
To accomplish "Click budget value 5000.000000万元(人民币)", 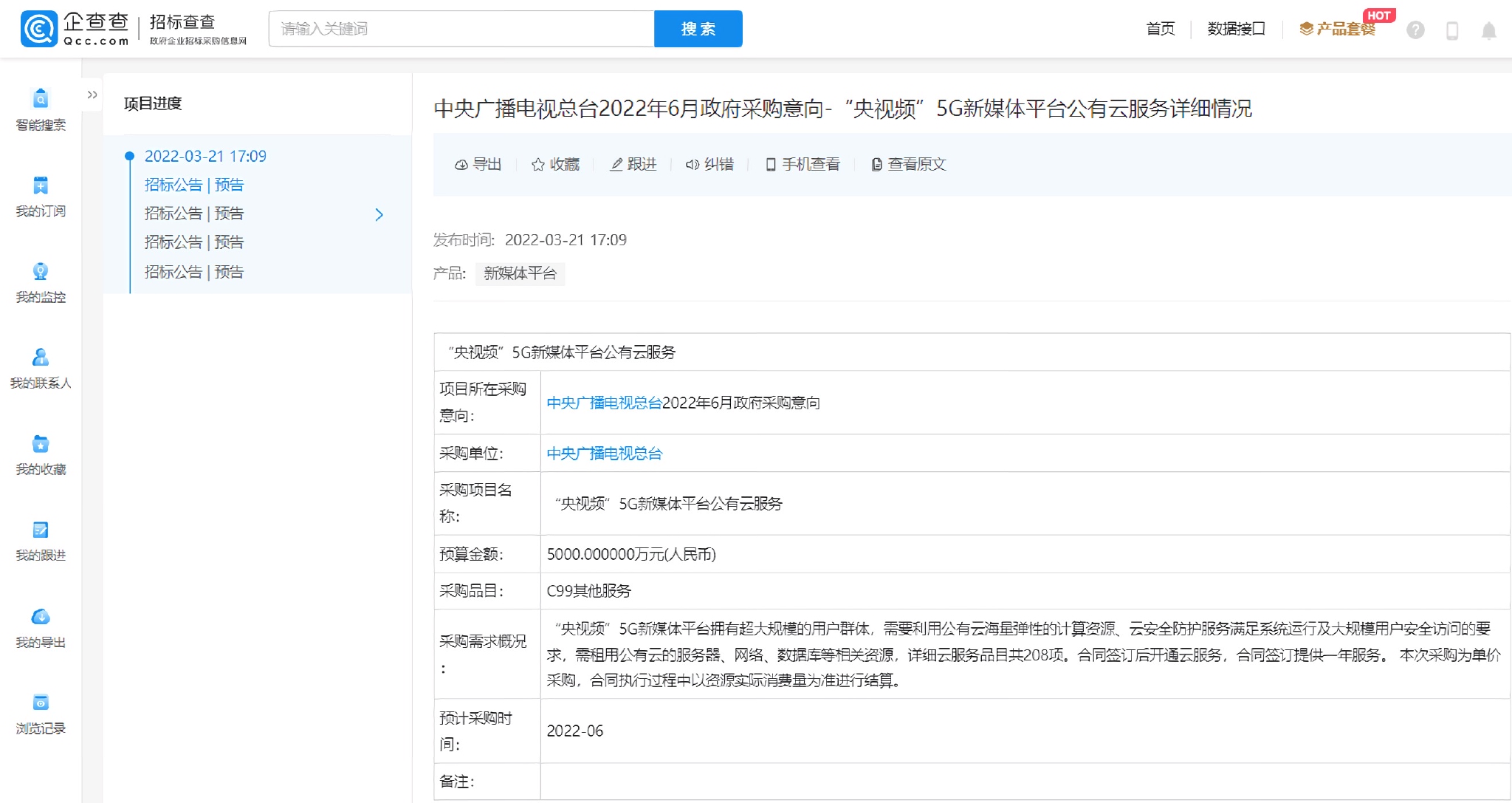I will [631, 554].
